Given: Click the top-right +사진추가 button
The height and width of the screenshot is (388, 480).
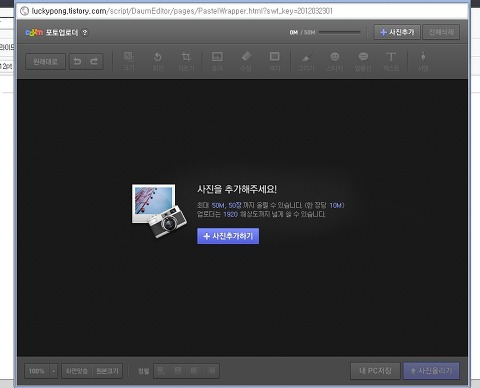Looking at the screenshot, I should (x=397, y=32).
